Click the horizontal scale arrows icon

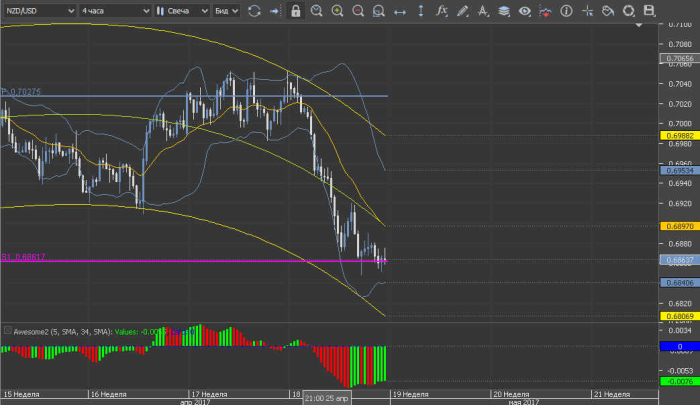pyautogui.click(x=400, y=11)
